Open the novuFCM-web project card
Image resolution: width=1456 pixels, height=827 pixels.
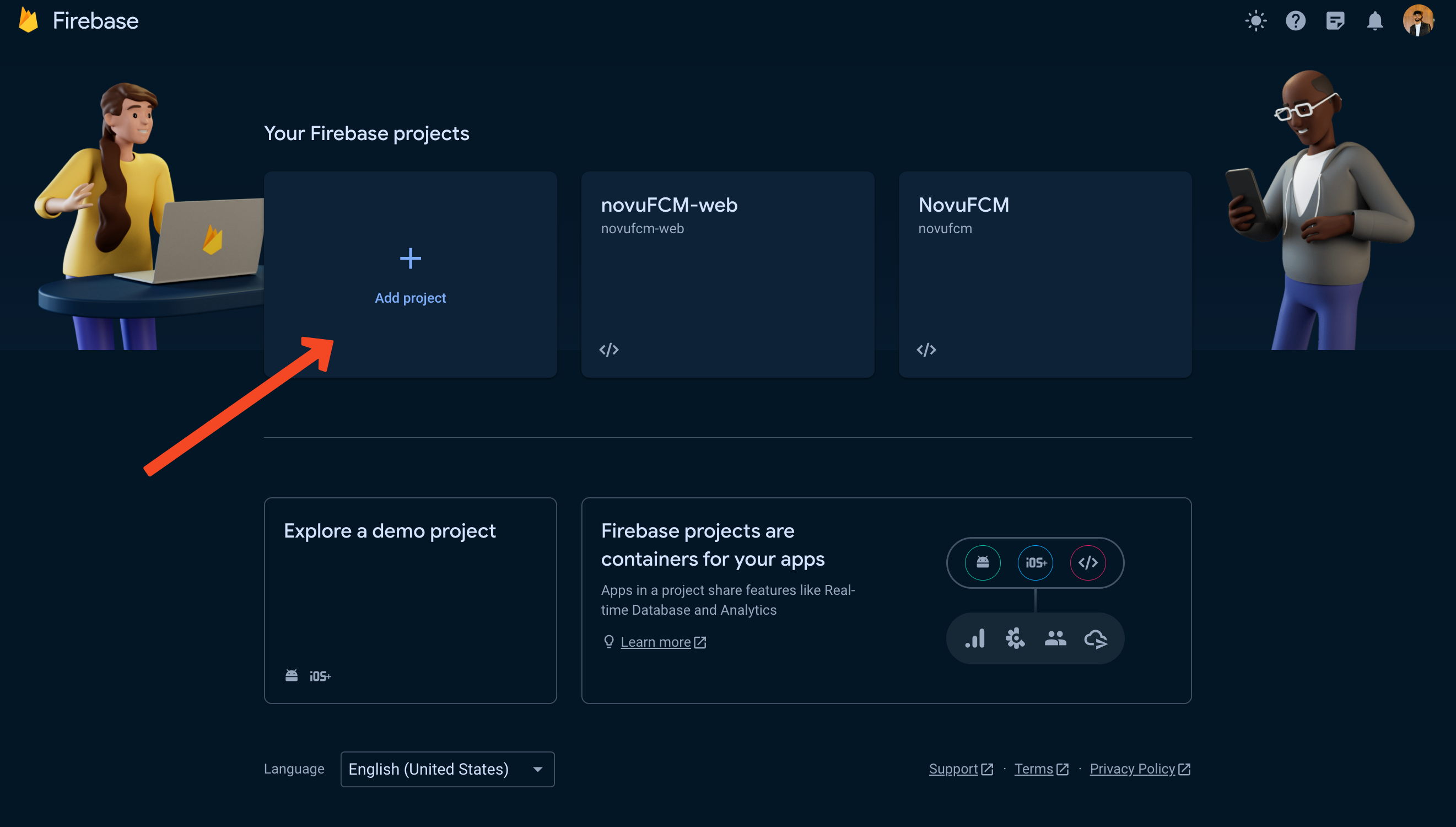pos(727,274)
